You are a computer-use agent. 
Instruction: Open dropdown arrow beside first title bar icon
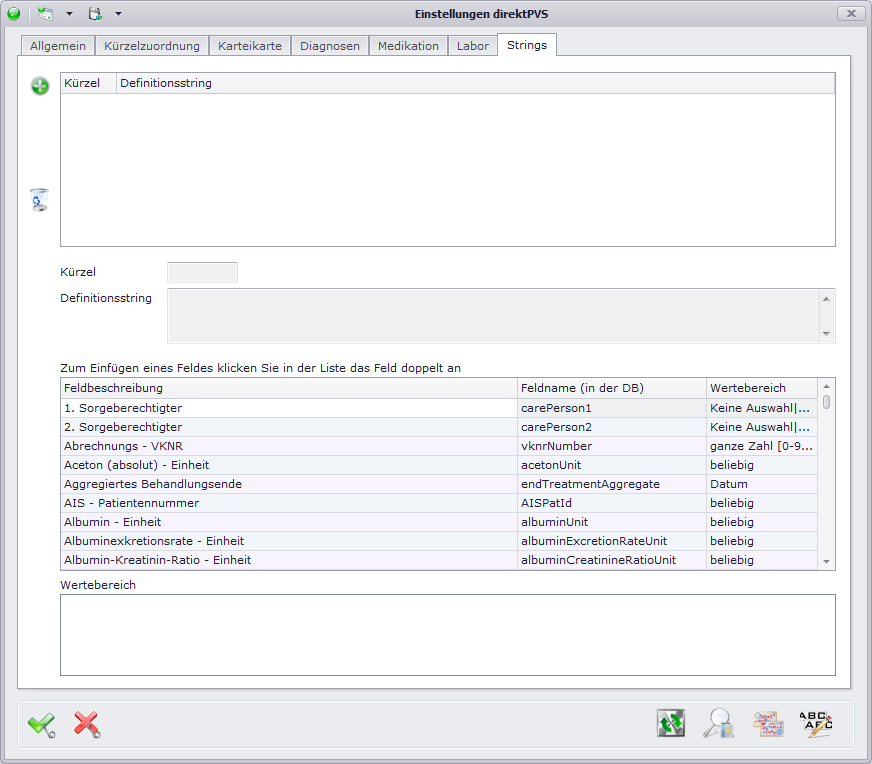point(70,13)
